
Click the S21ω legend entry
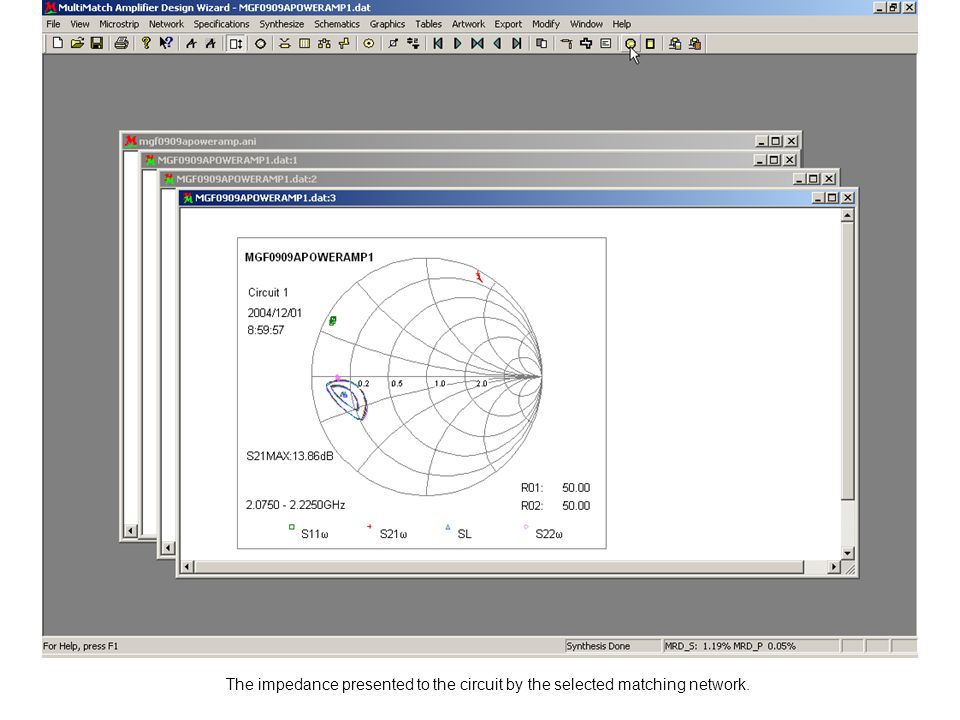click(x=386, y=532)
